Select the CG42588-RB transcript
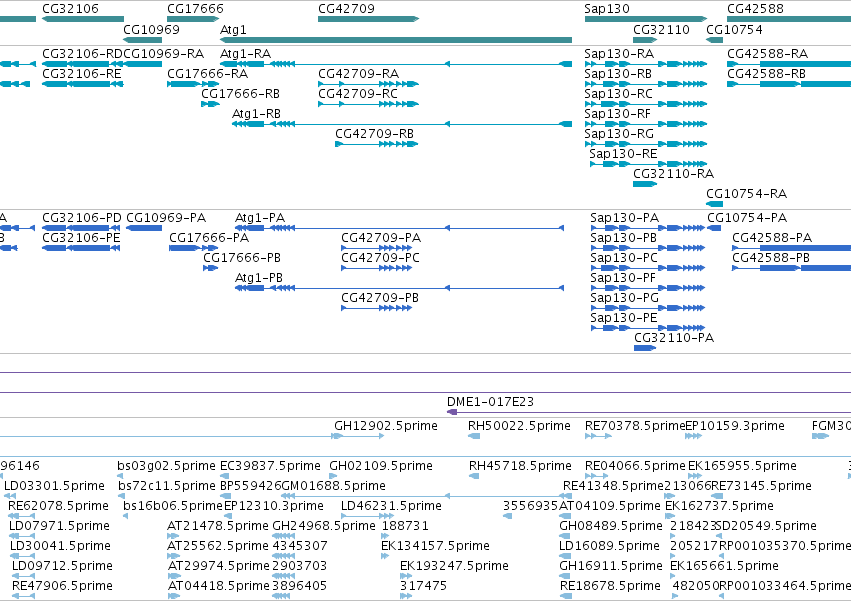The height and width of the screenshot is (601, 851). tap(789, 84)
